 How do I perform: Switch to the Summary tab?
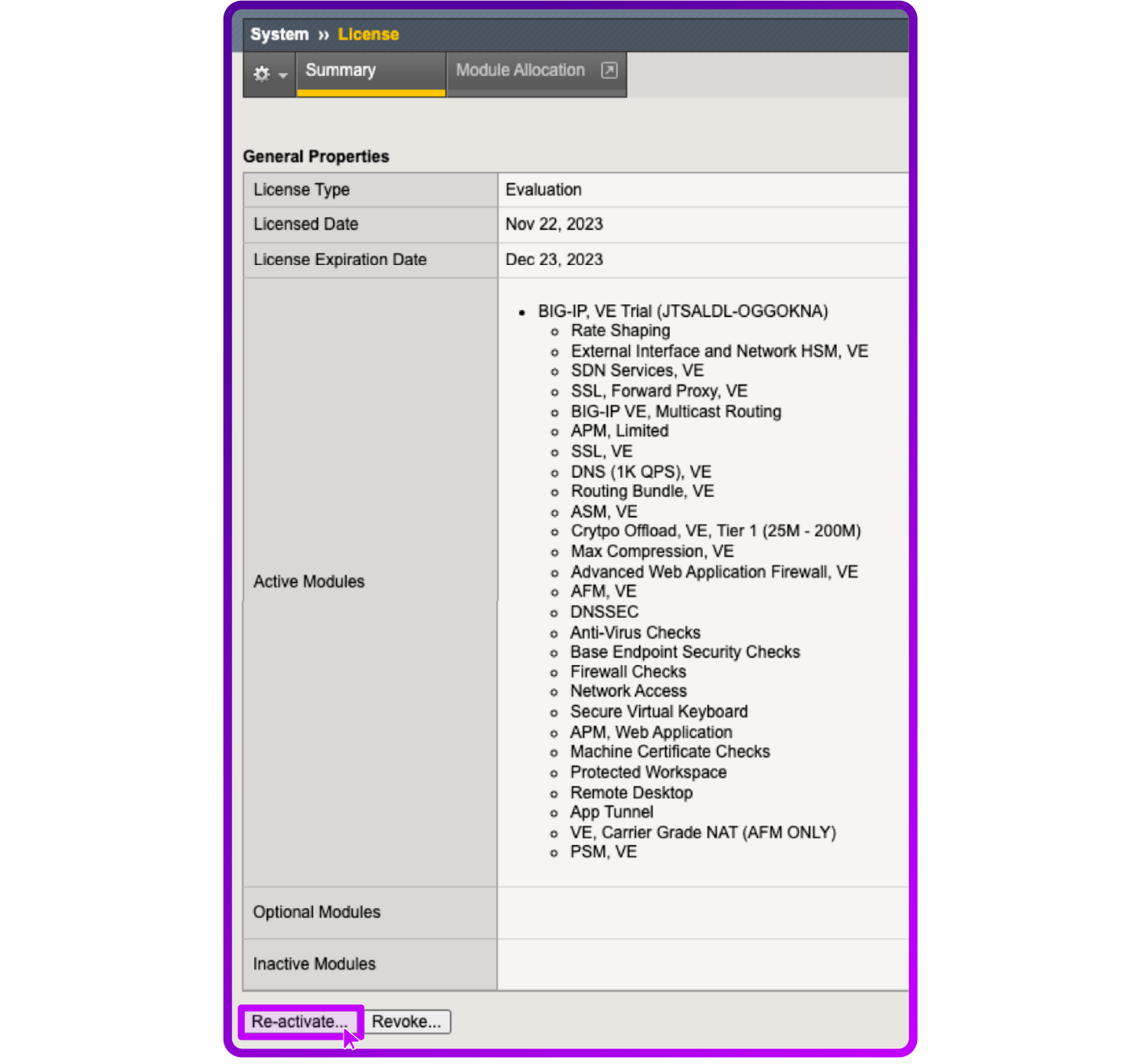click(371, 74)
